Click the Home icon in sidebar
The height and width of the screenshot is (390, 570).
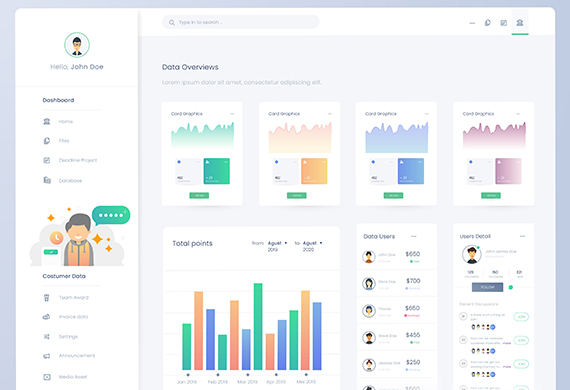(47, 121)
